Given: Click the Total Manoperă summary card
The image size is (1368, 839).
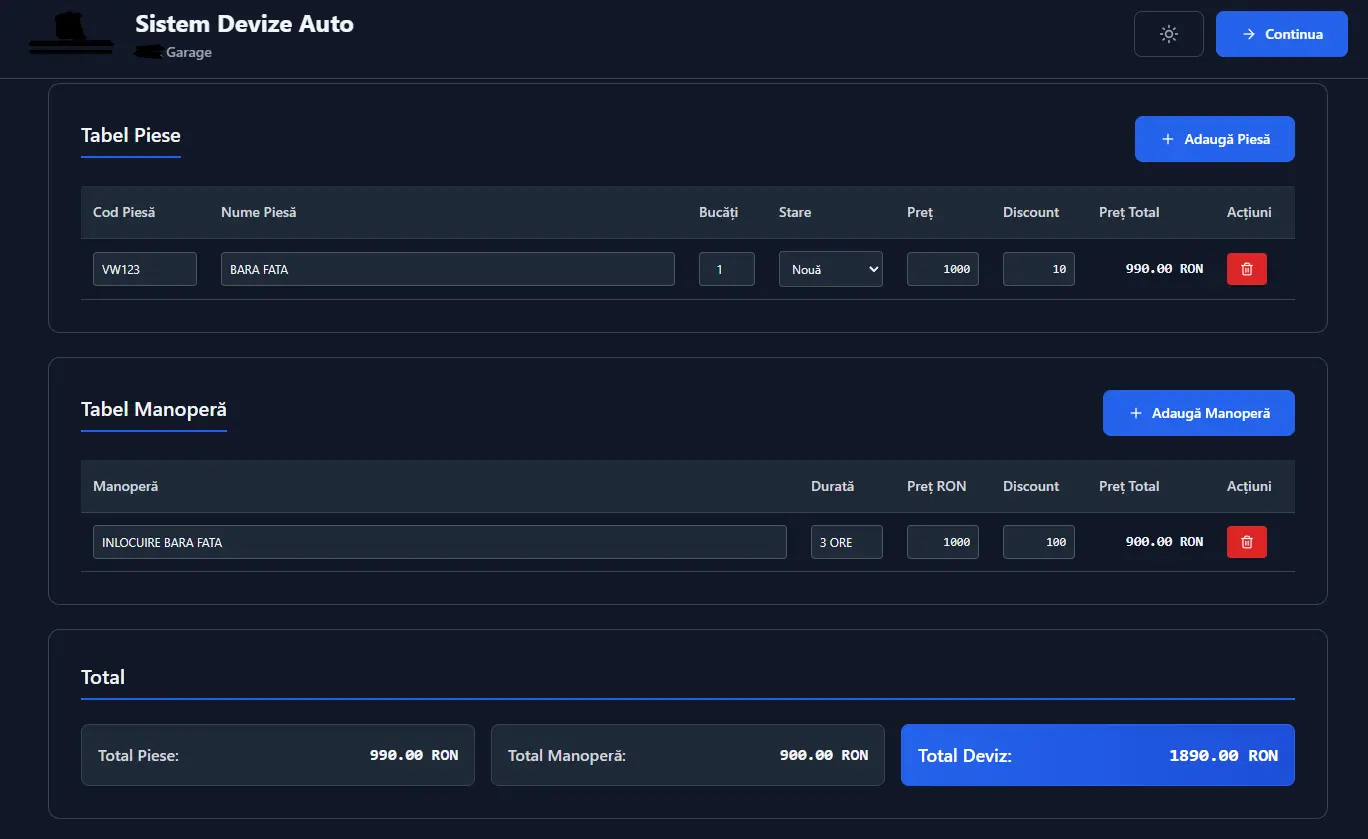Looking at the screenshot, I should tap(687, 755).
